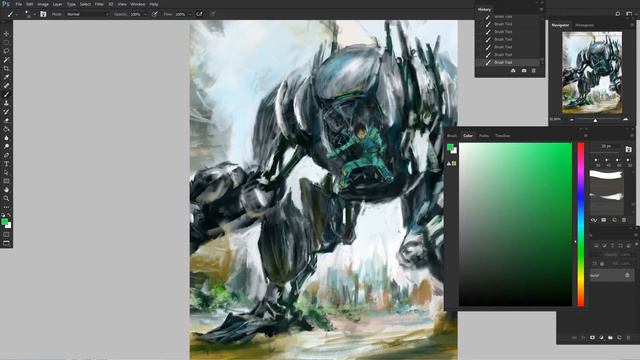Select the Type tool
Viewport: 640px width, 360px height.
pyautogui.click(x=6, y=164)
